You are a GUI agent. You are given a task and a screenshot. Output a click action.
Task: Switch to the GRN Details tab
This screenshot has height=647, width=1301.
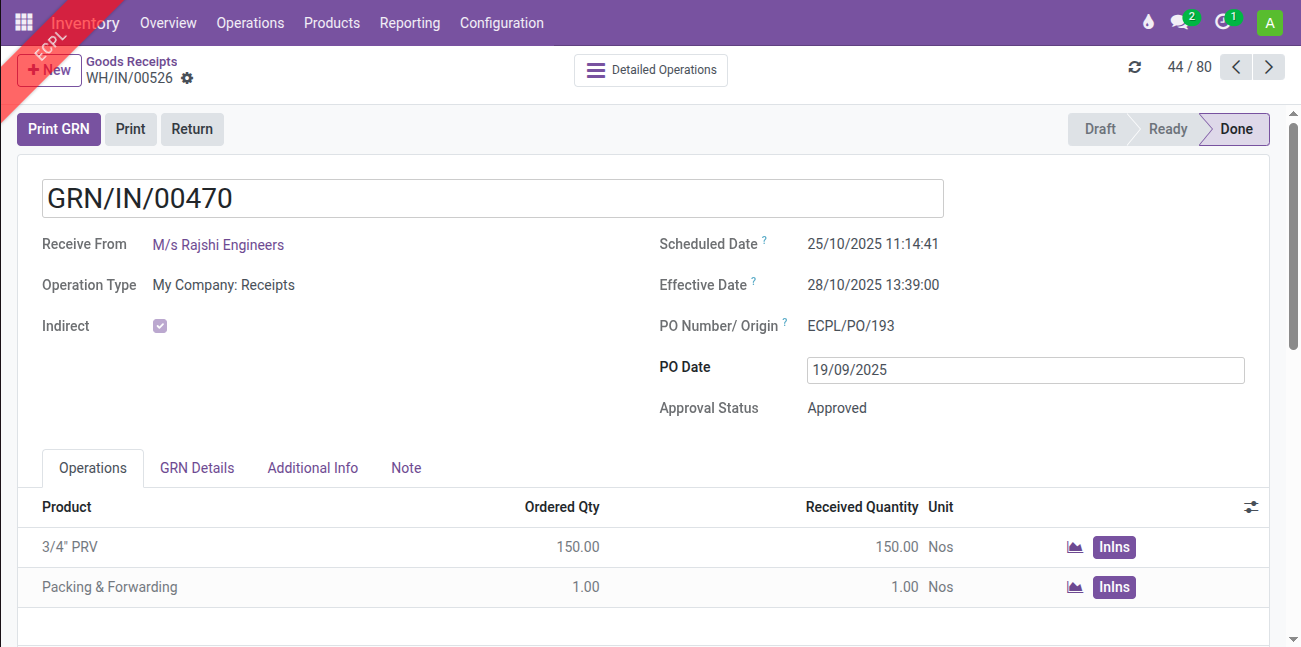[197, 468]
